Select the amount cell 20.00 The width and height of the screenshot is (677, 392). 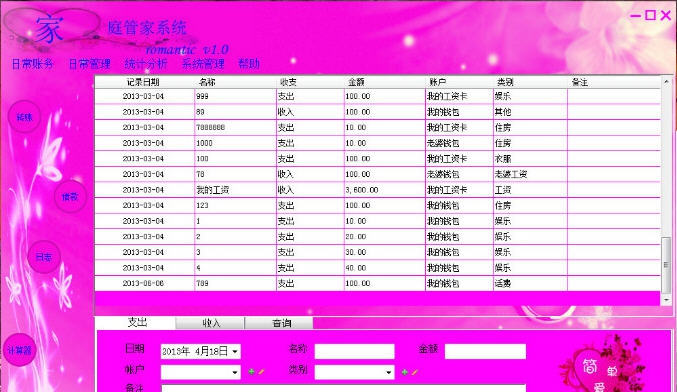tap(385, 237)
